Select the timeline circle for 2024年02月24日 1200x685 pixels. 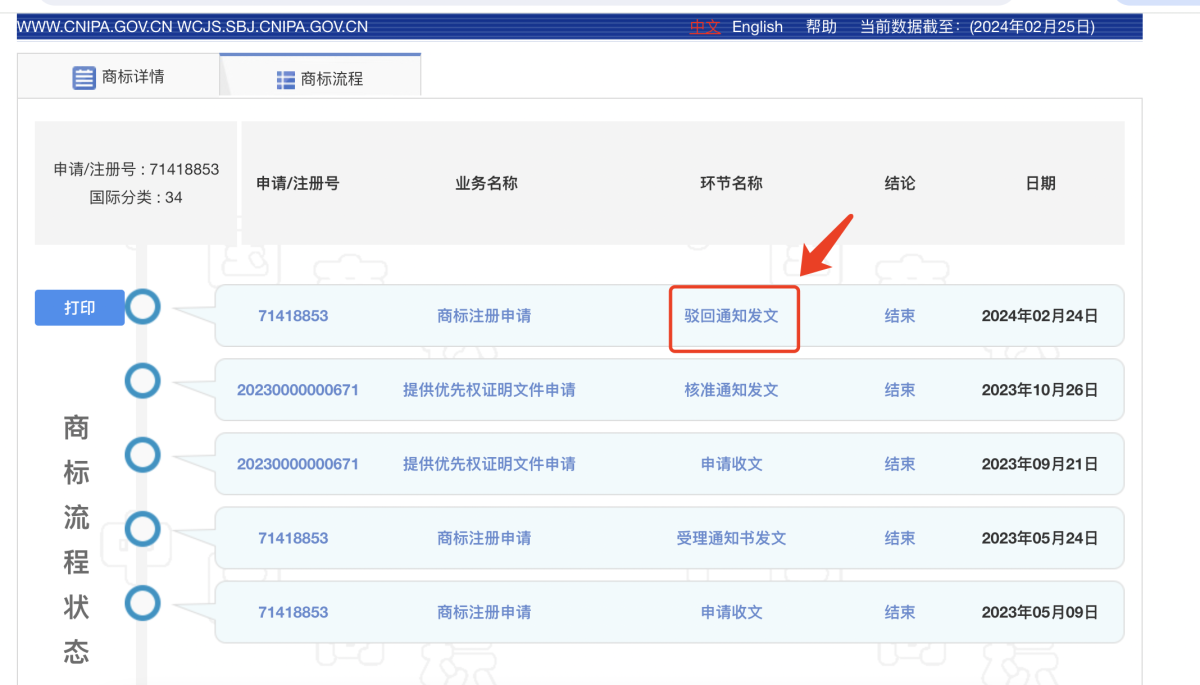click(x=143, y=307)
